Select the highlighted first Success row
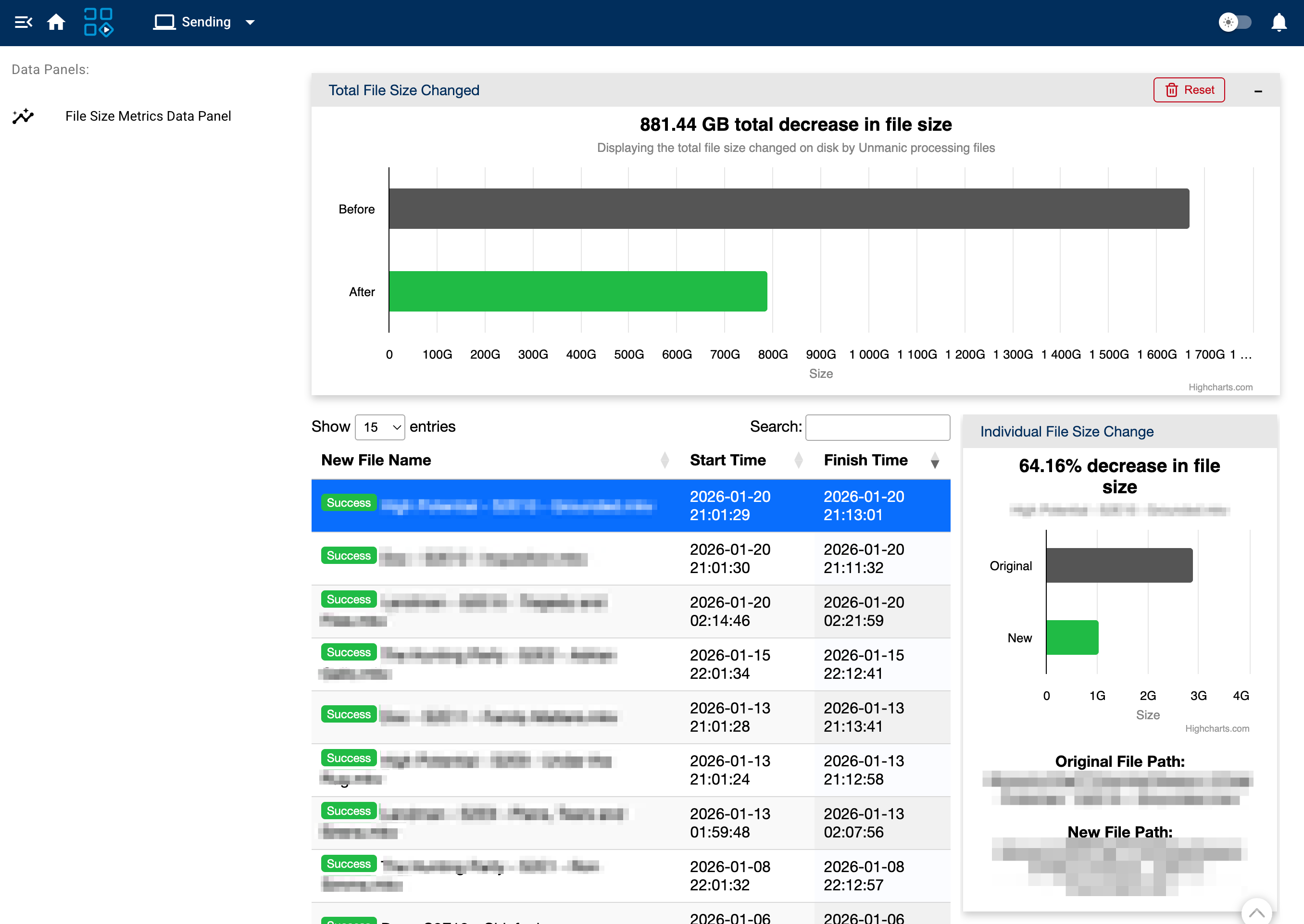This screenshot has height=924, width=1304. click(630, 505)
